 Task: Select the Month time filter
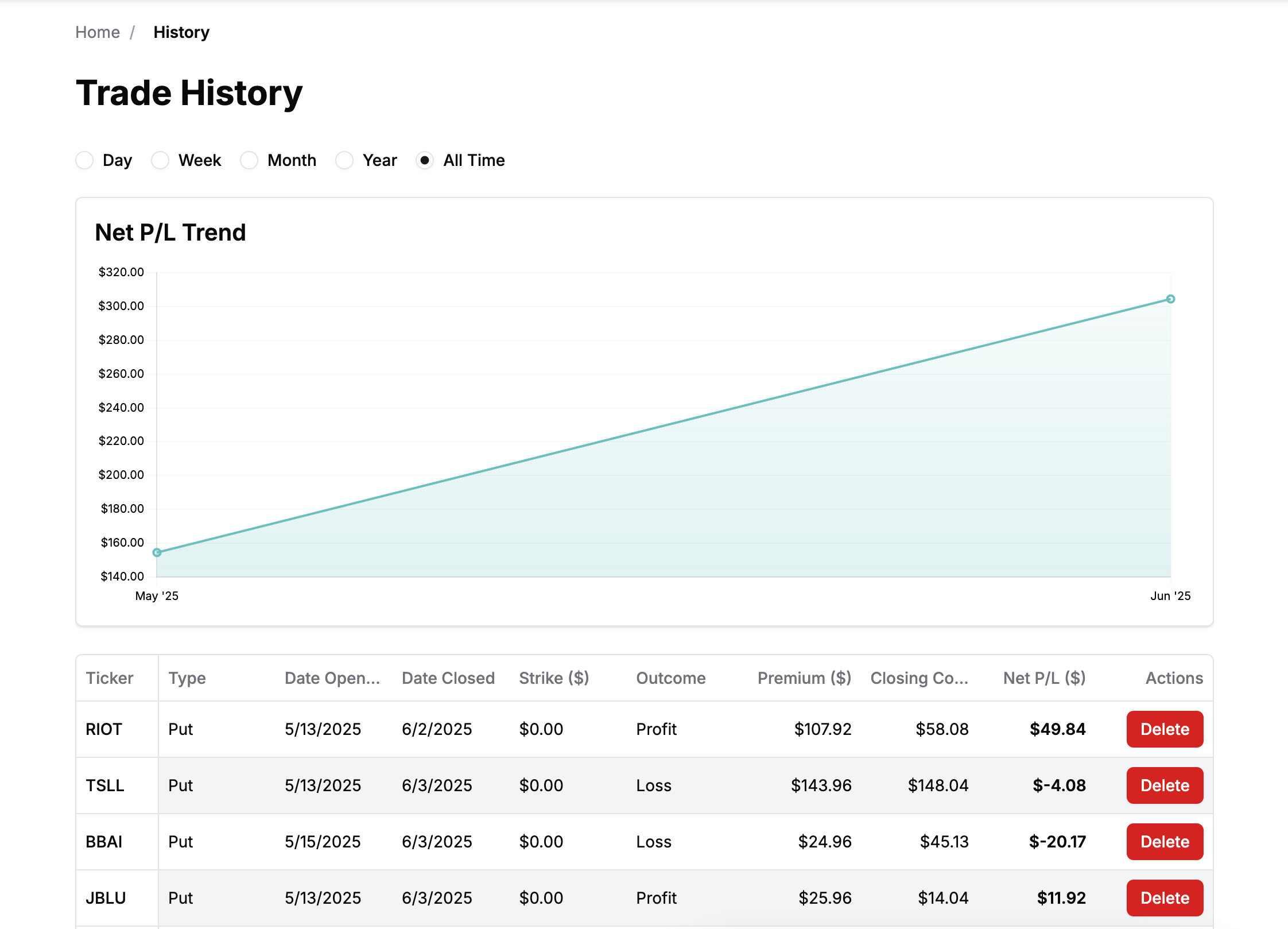[x=250, y=161]
